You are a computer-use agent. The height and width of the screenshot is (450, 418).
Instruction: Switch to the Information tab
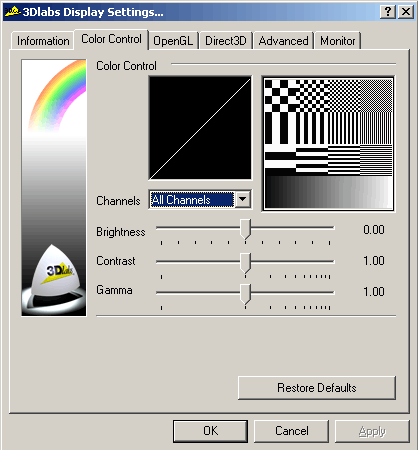click(x=43, y=41)
